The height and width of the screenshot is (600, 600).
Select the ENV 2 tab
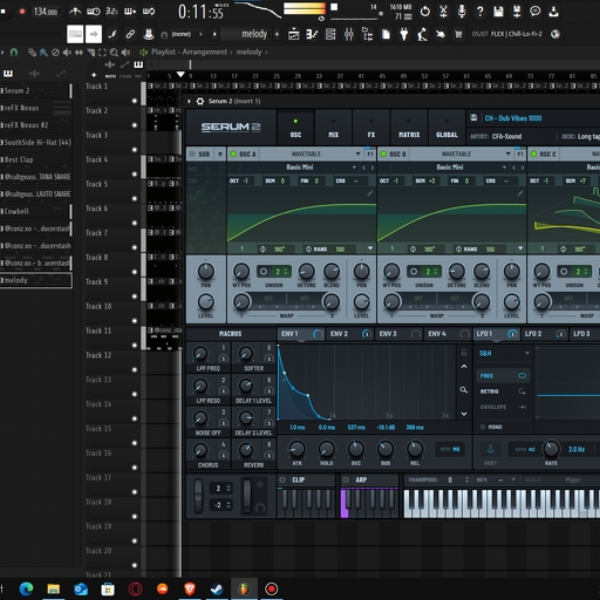click(x=350, y=334)
